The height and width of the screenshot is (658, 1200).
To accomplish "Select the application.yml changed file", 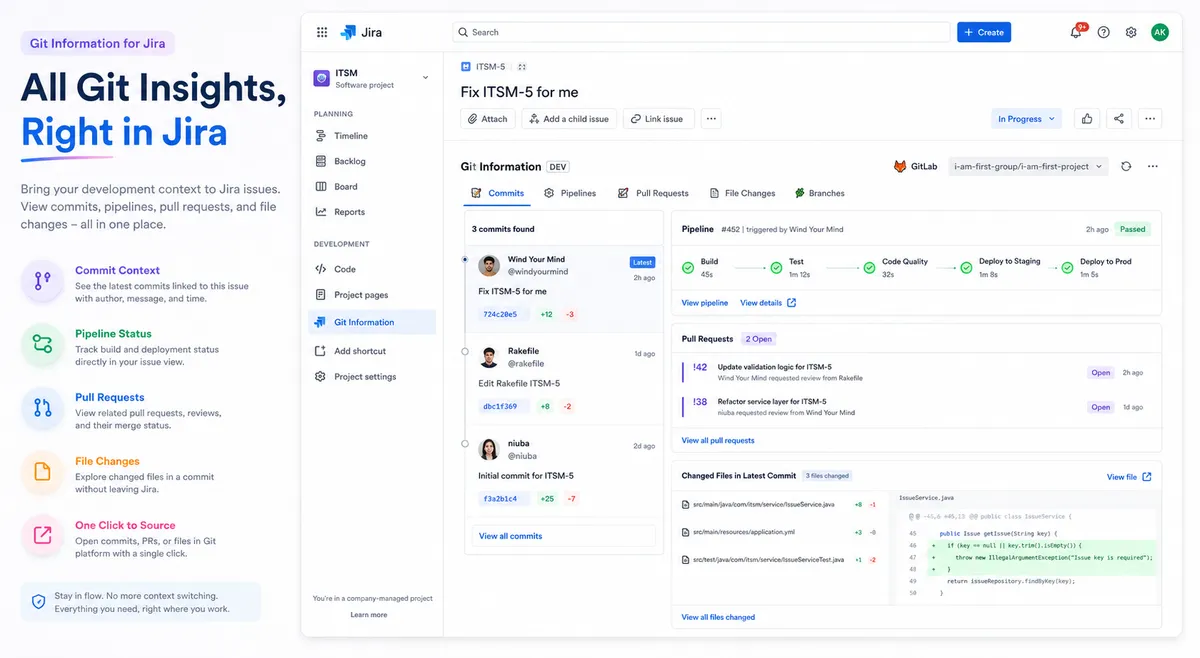I will coord(780,532).
